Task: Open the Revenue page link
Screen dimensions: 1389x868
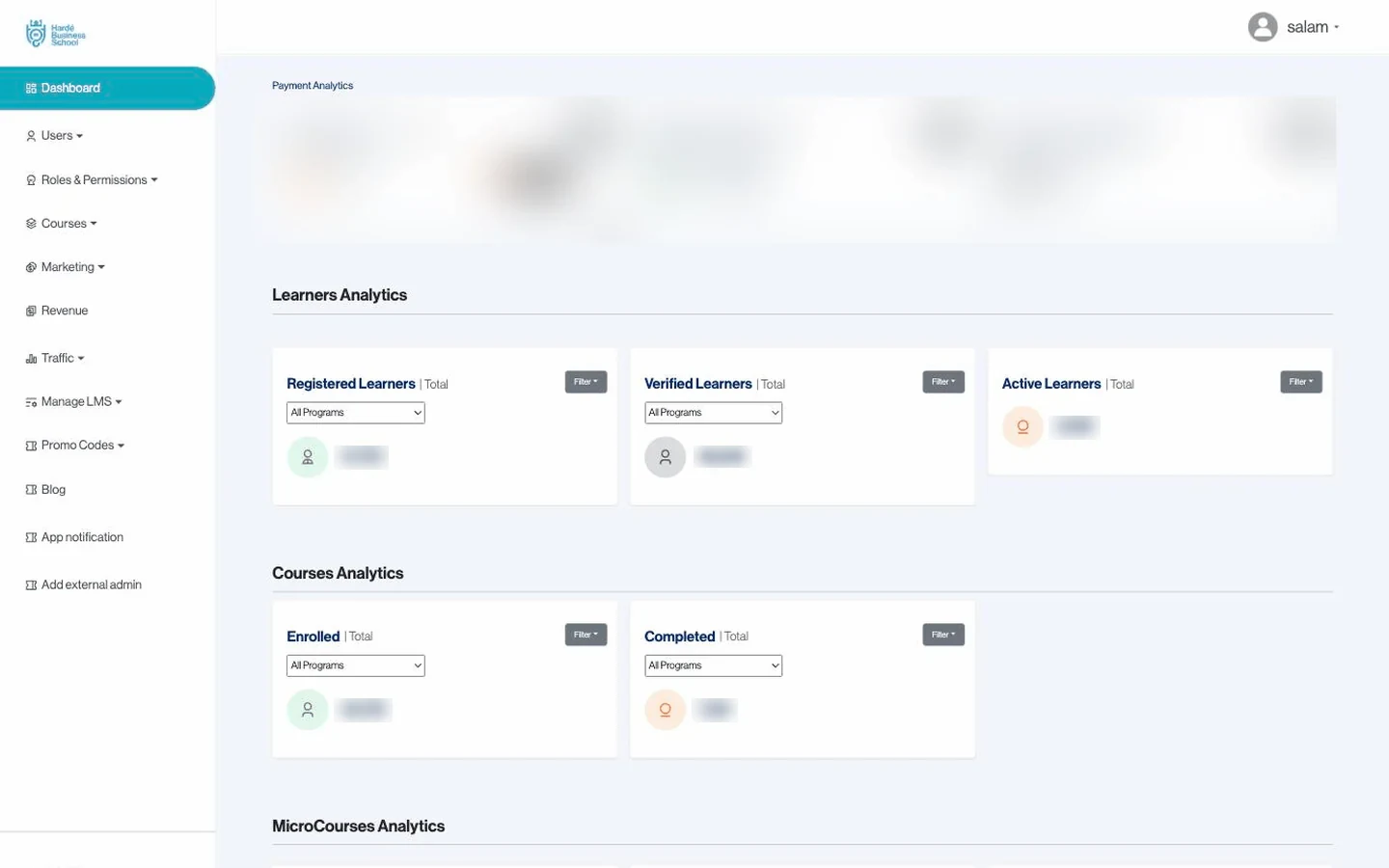Action: [57, 311]
